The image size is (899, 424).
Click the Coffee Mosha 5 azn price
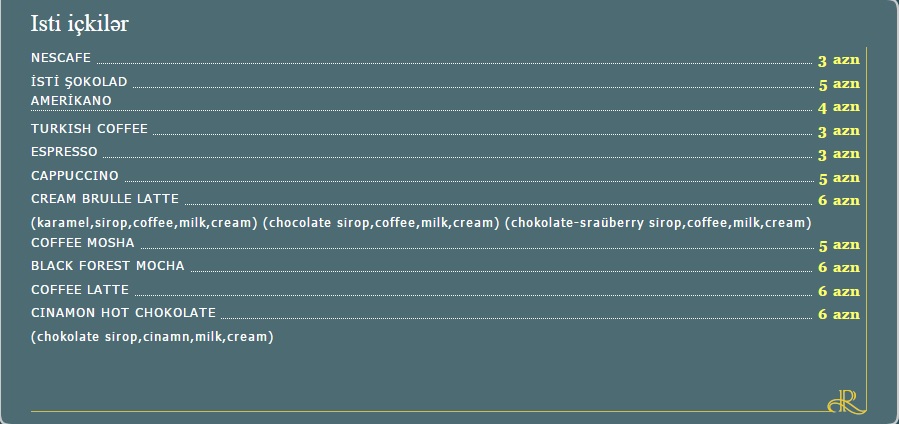click(x=839, y=245)
